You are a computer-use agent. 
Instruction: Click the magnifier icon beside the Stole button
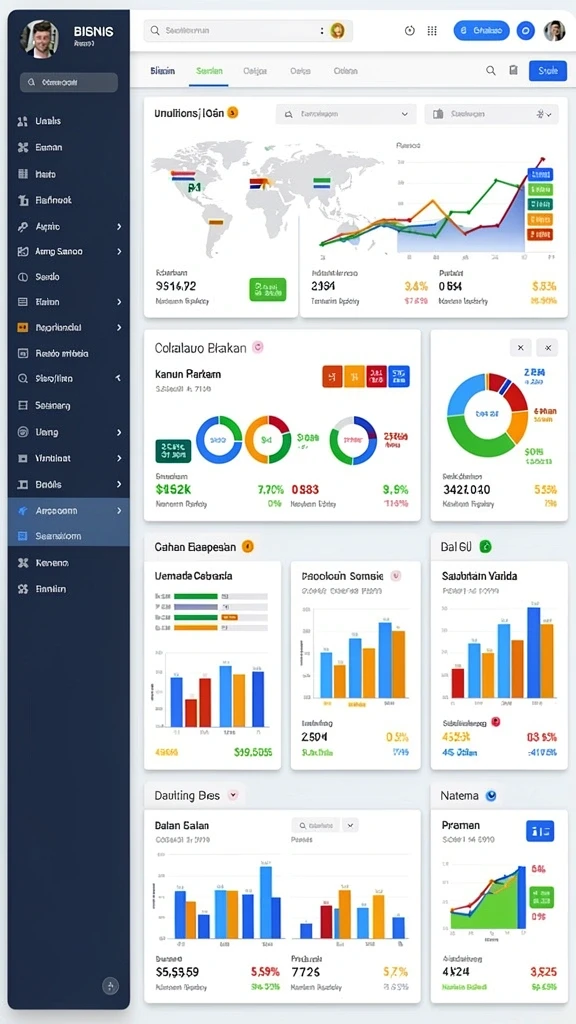pyautogui.click(x=490, y=71)
